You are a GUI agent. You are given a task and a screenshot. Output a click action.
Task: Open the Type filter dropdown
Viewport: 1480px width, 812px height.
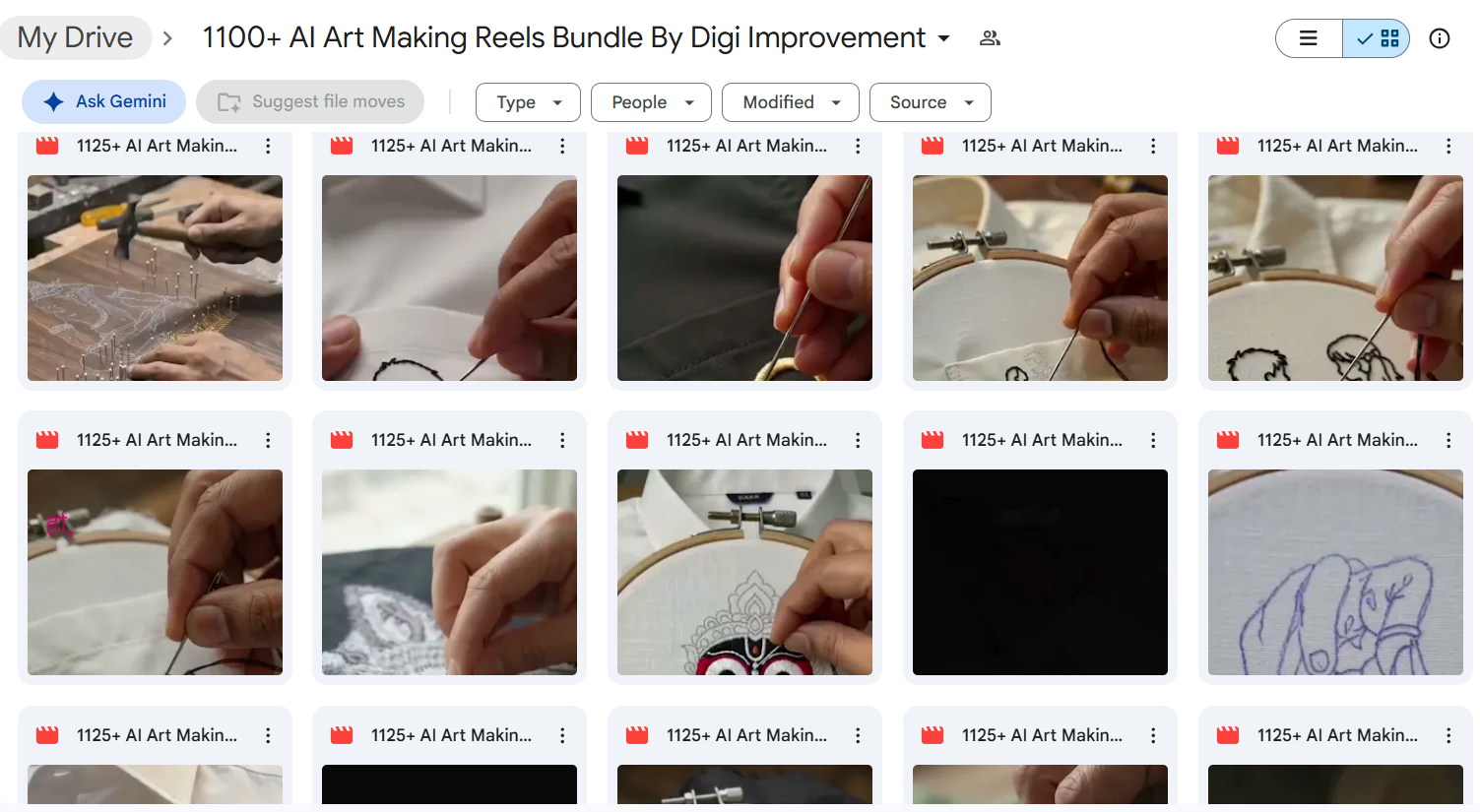[x=528, y=102]
